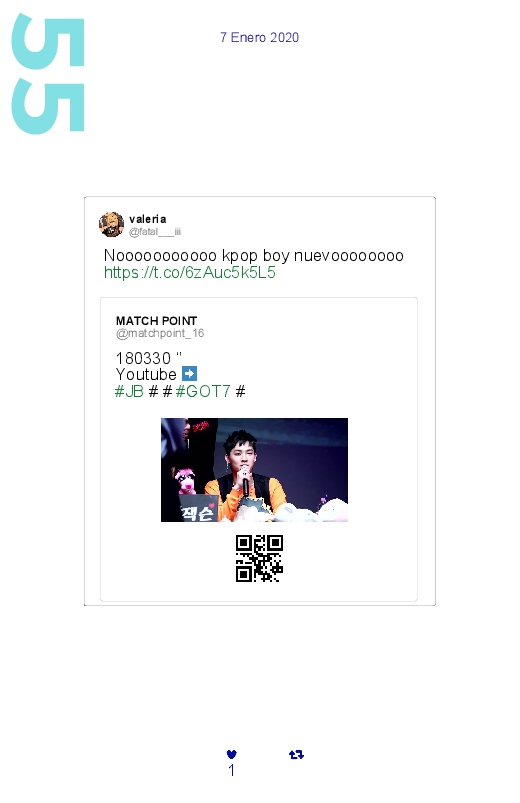
Task: Click the like count 1
Action: point(232,770)
